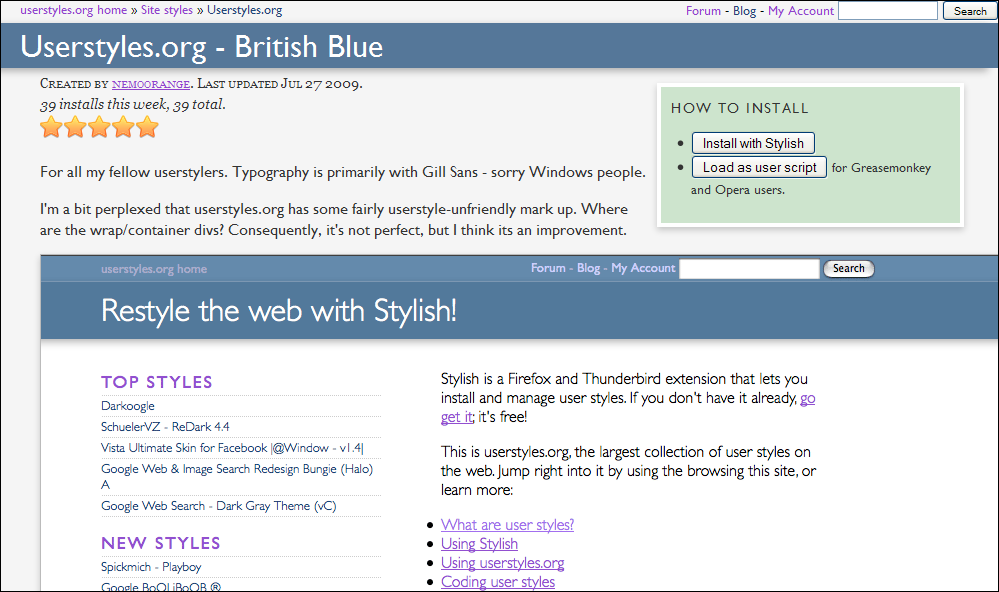The image size is (999, 592).
Task: Open Blog in the preview header
Action: [588, 268]
